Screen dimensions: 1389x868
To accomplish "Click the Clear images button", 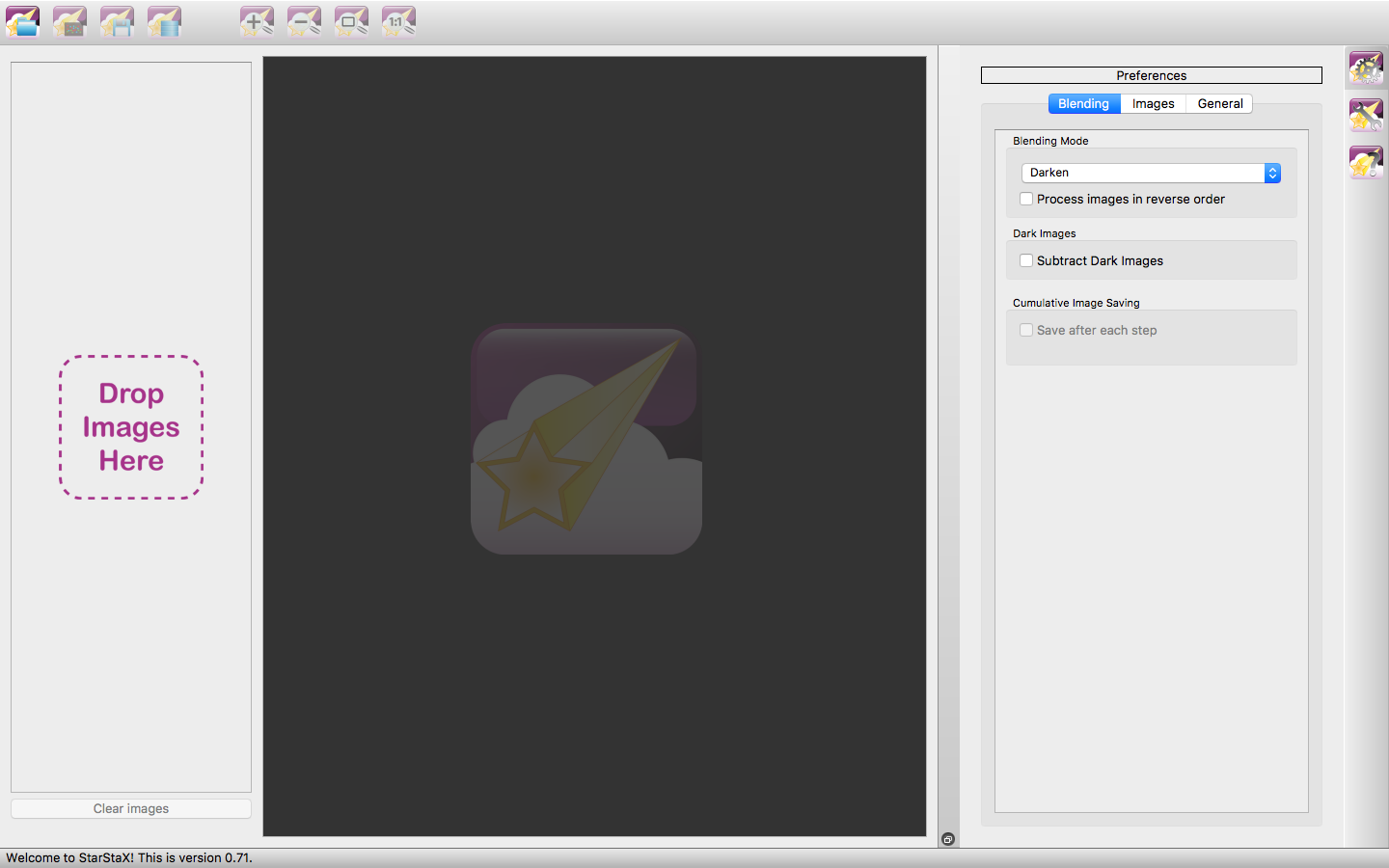I will tap(131, 808).
